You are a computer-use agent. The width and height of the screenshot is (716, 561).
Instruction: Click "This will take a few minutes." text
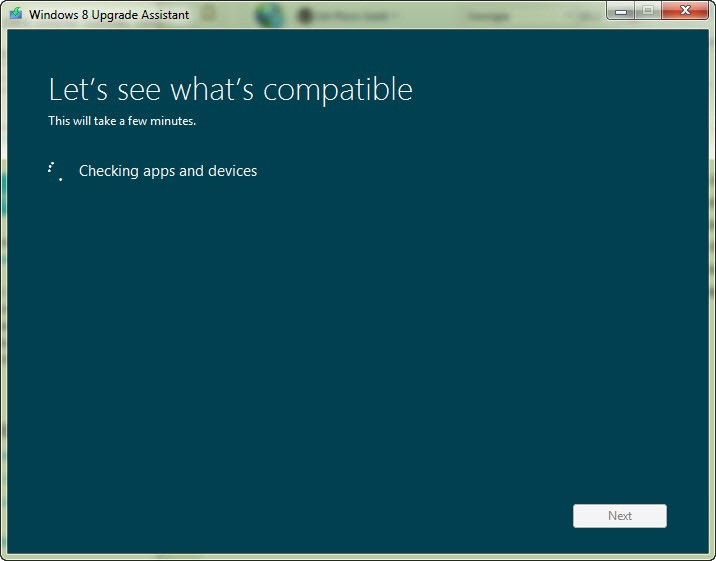(122, 121)
